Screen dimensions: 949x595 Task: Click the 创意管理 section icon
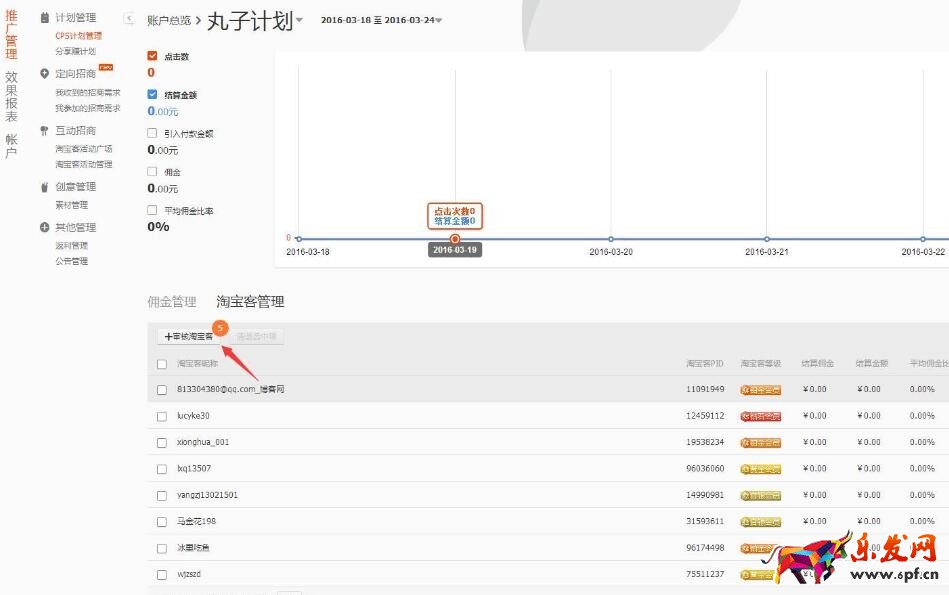pyautogui.click(x=44, y=187)
